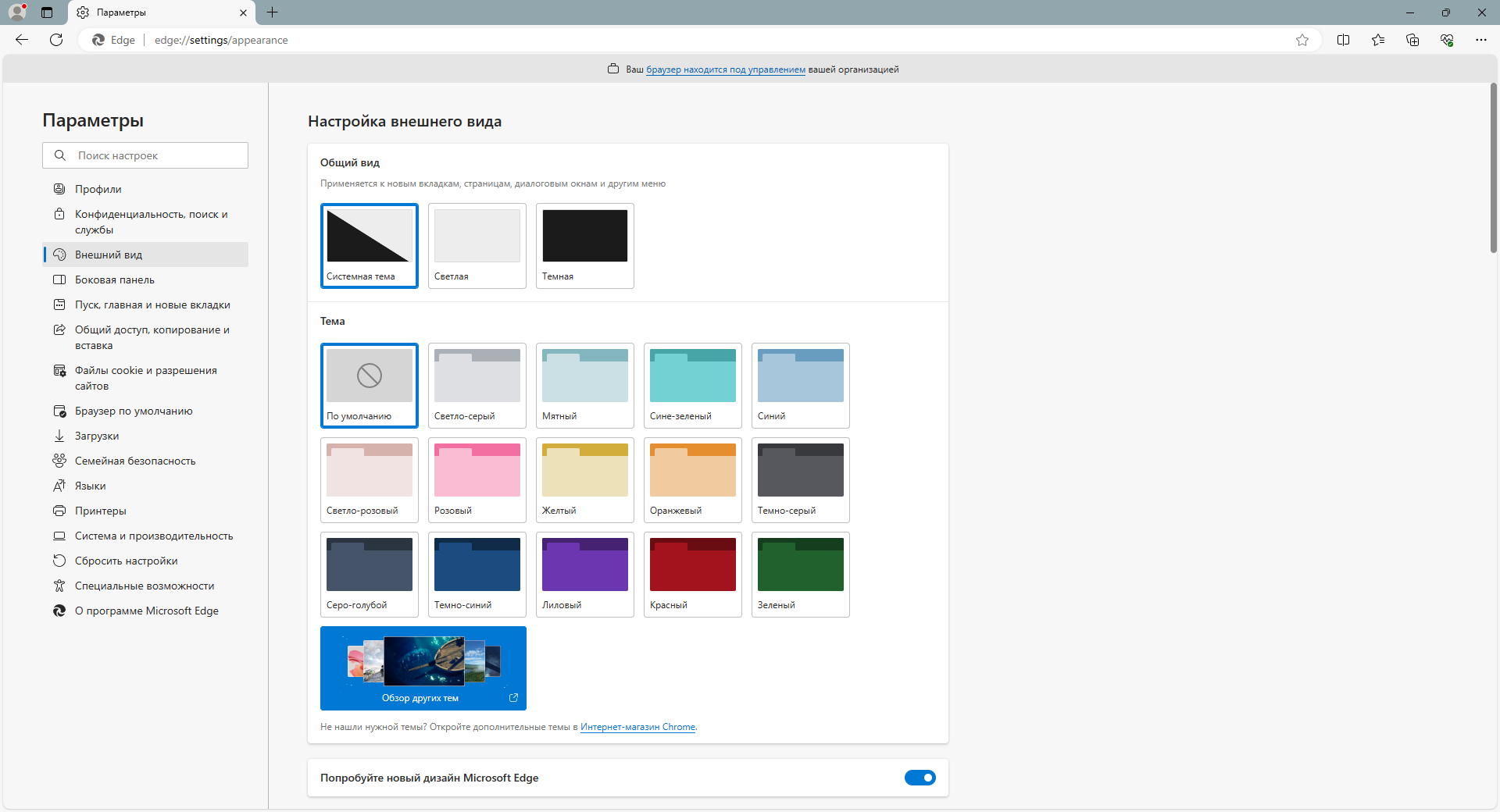Viewport: 1500px width, 812px height.
Task: Select the Лиловый theme
Action: click(x=585, y=575)
